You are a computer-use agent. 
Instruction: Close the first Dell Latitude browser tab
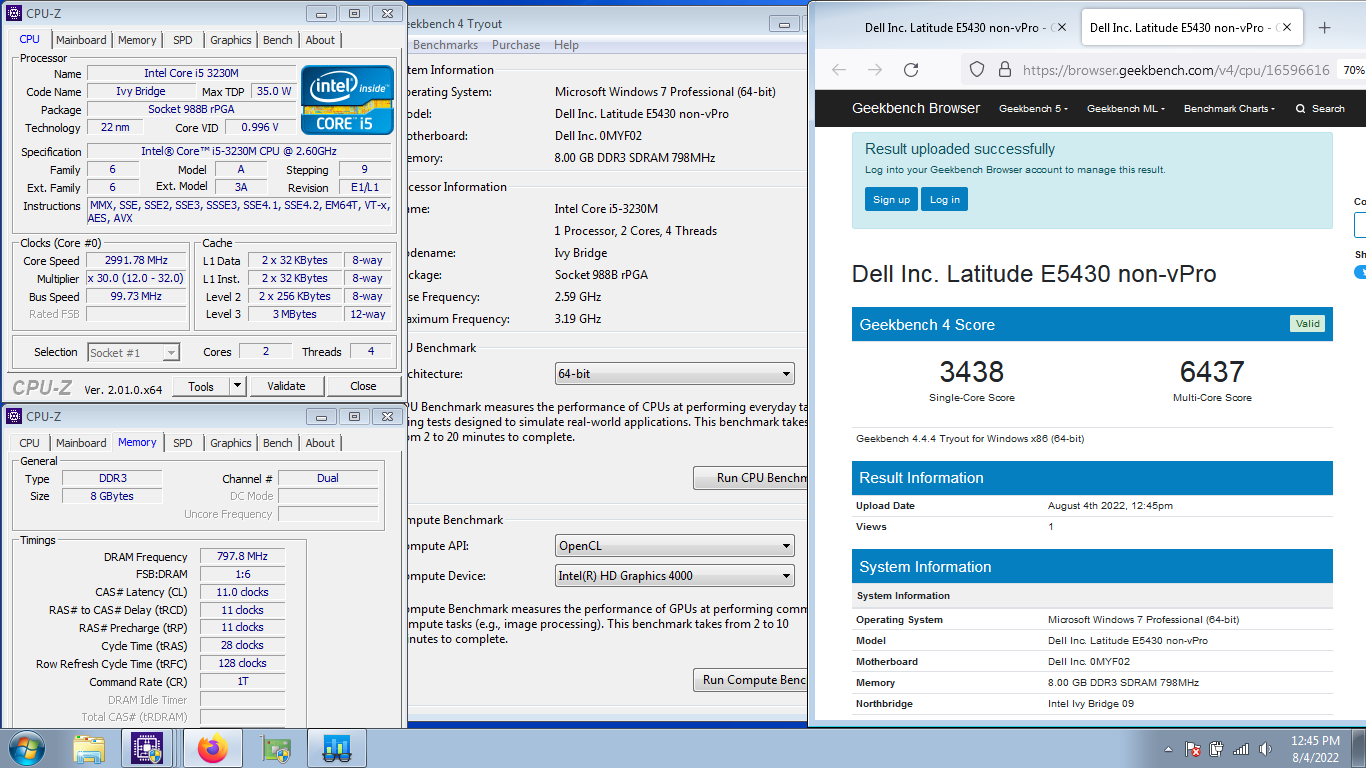pos(1061,28)
